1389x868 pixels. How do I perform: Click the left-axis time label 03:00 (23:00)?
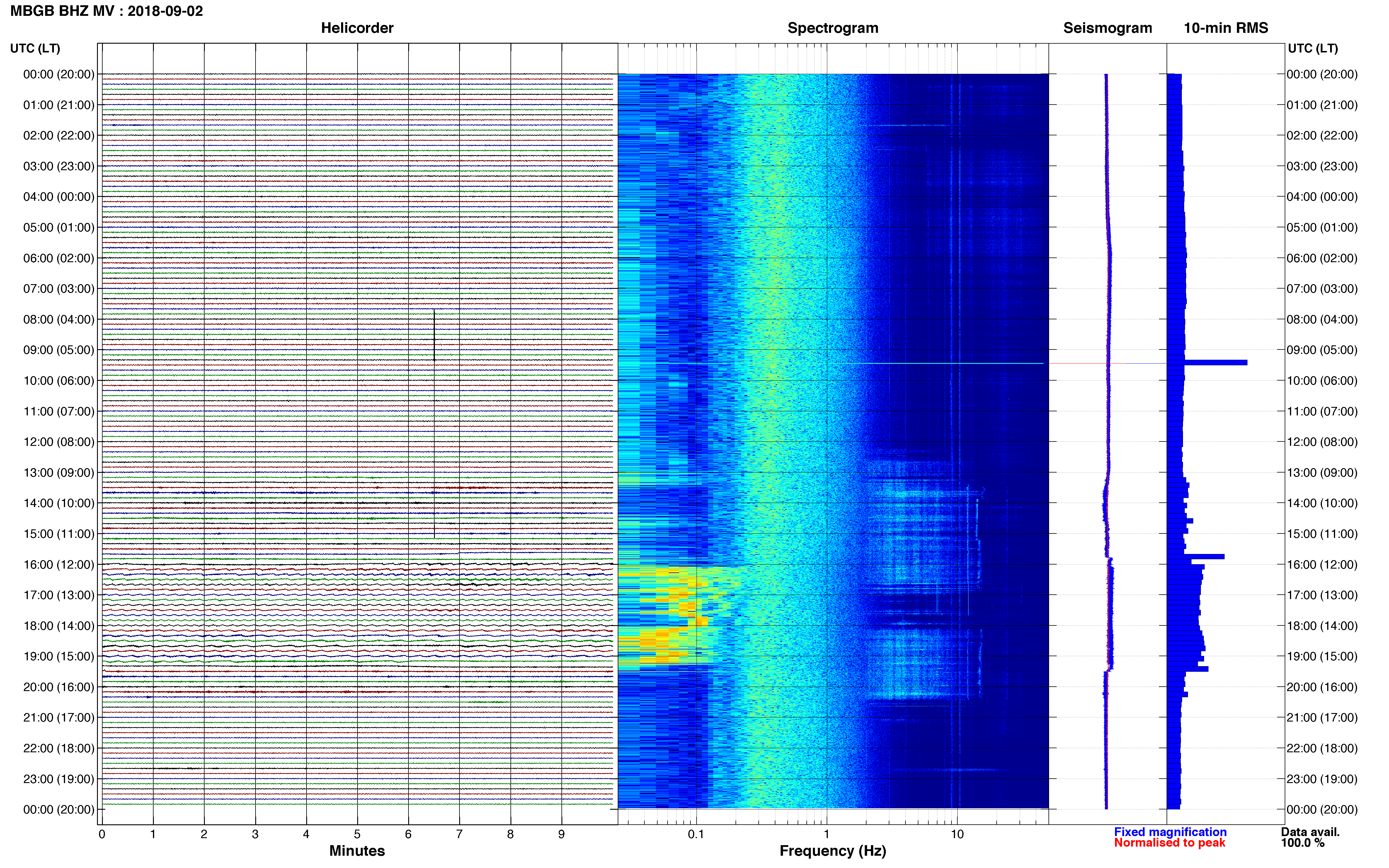click(59, 166)
